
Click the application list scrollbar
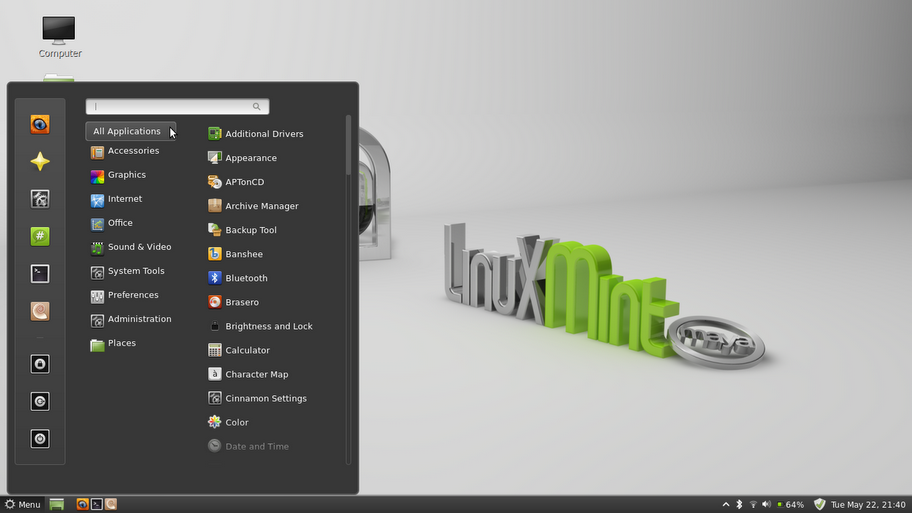348,145
